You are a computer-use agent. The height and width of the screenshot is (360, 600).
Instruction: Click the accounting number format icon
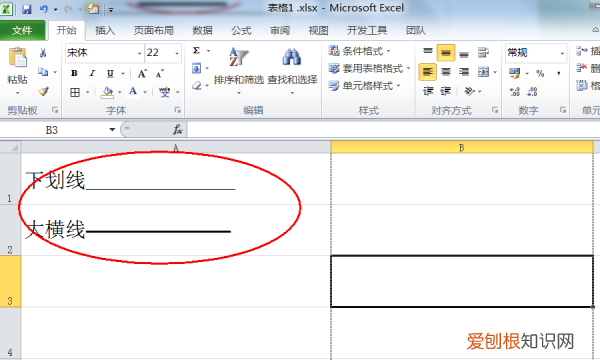pyautogui.click(x=514, y=73)
